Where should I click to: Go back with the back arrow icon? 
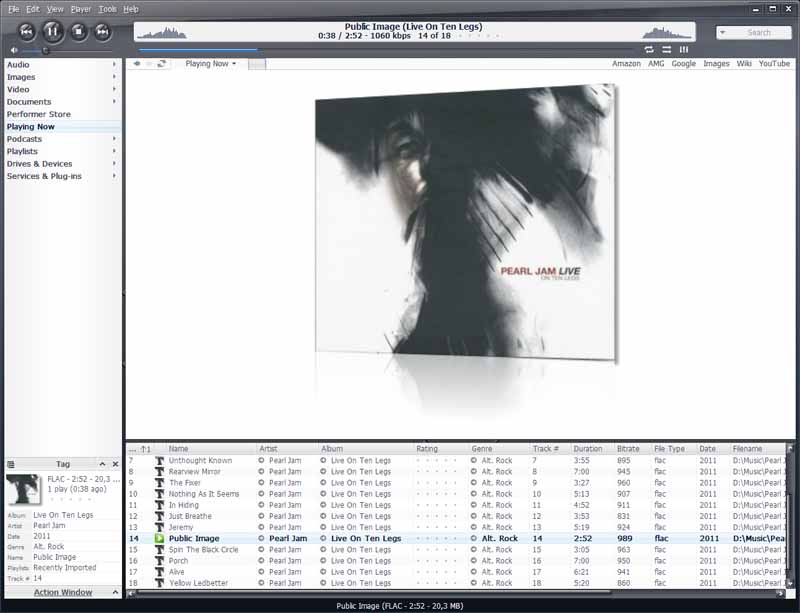point(137,64)
